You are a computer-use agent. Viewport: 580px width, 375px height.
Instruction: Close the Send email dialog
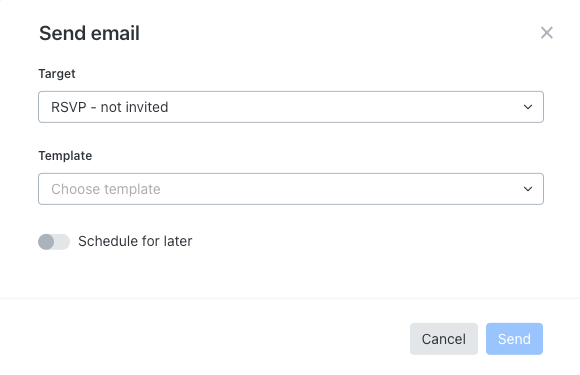(x=546, y=33)
